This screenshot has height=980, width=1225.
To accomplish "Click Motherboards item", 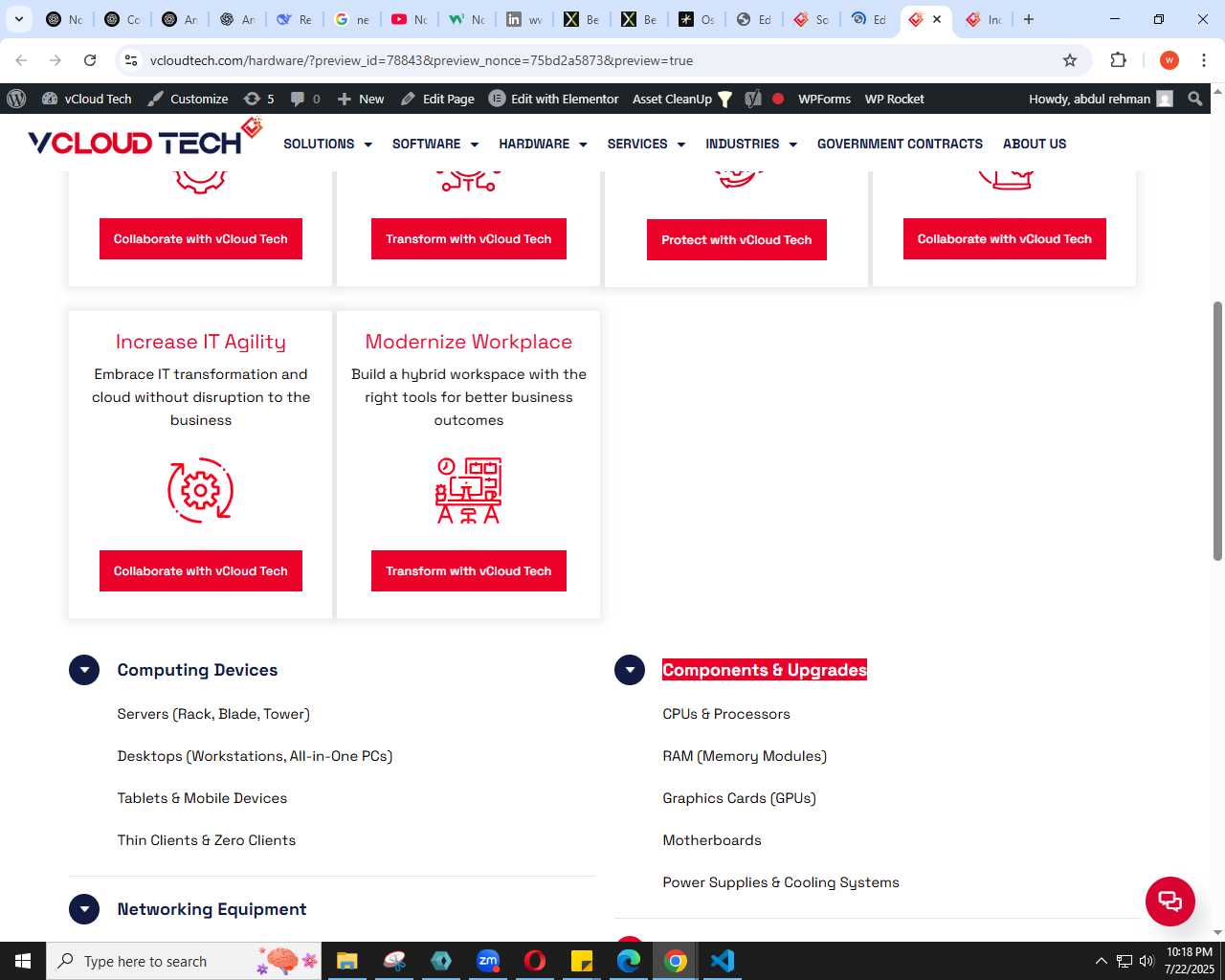I will pos(712,840).
